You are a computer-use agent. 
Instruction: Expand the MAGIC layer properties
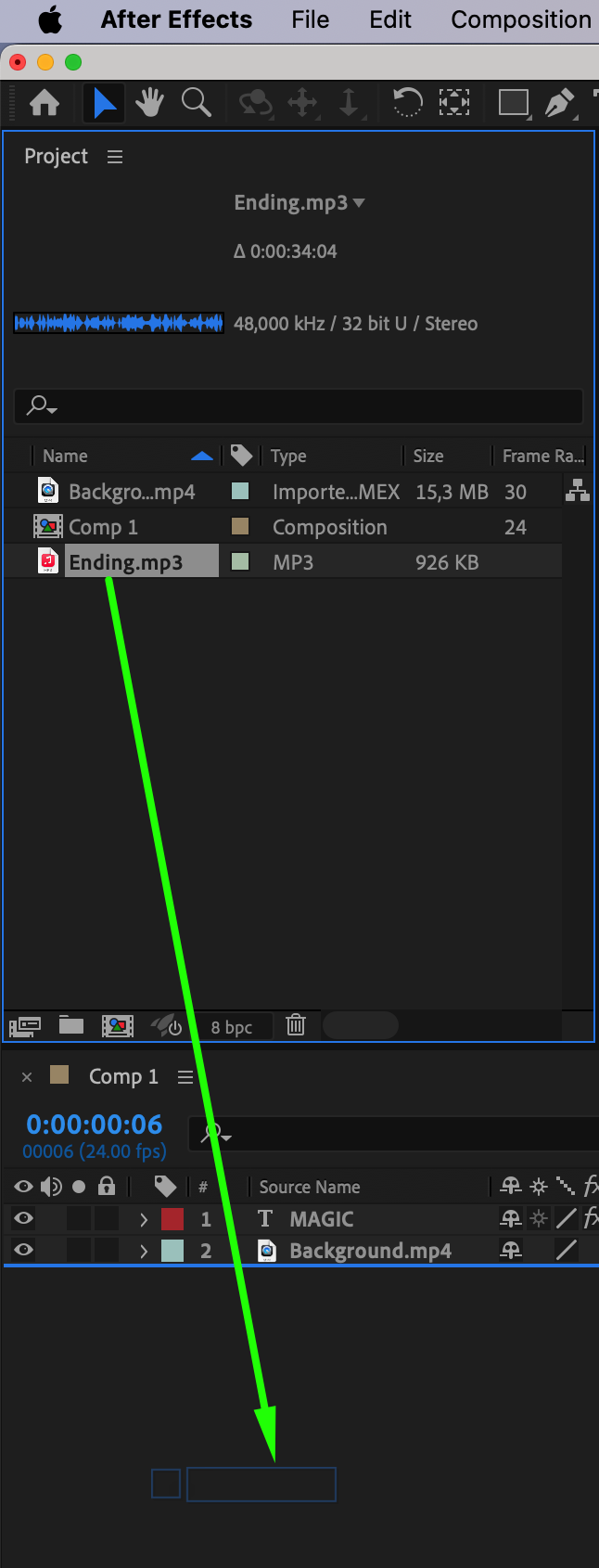point(144,1219)
